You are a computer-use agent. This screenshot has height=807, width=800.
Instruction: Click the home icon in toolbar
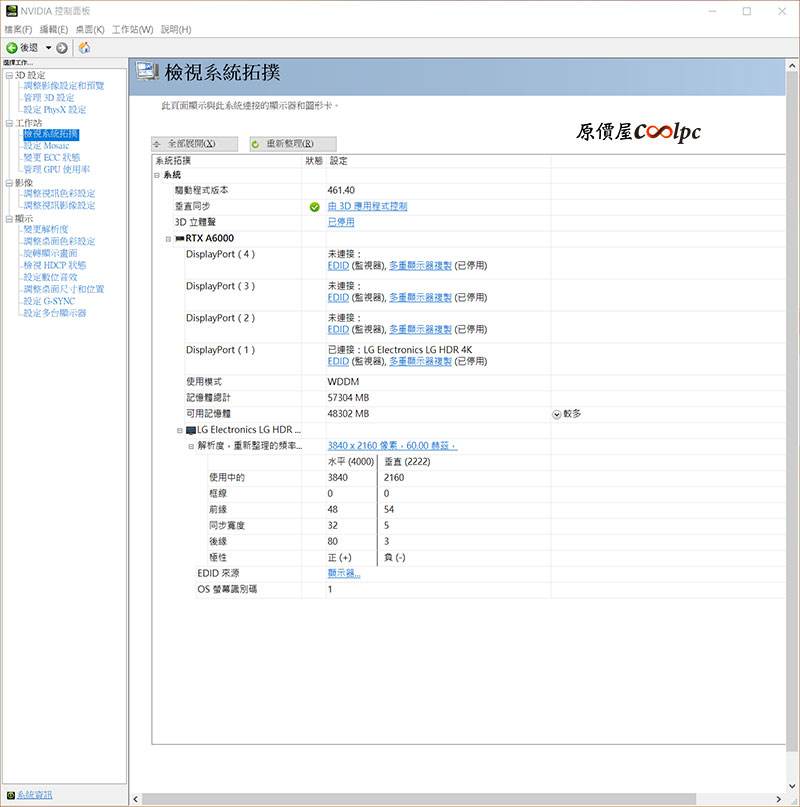pos(84,48)
